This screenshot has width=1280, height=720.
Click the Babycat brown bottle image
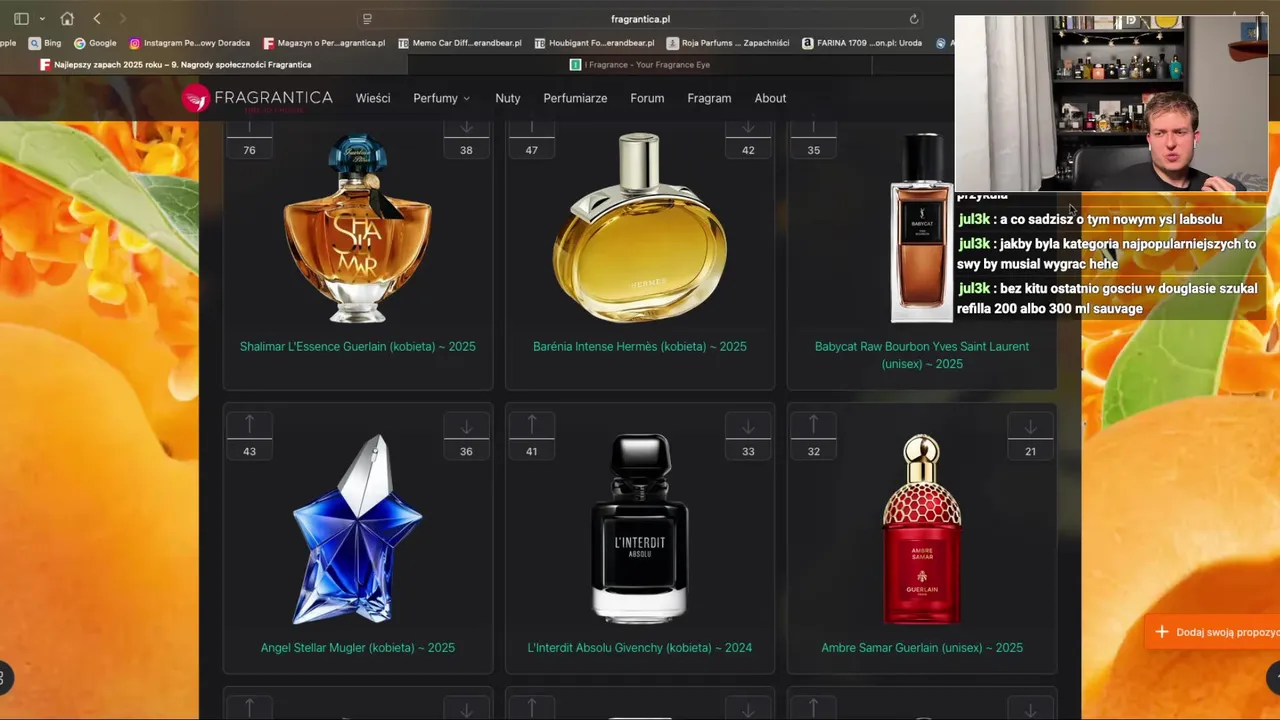(x=921, y=228)
